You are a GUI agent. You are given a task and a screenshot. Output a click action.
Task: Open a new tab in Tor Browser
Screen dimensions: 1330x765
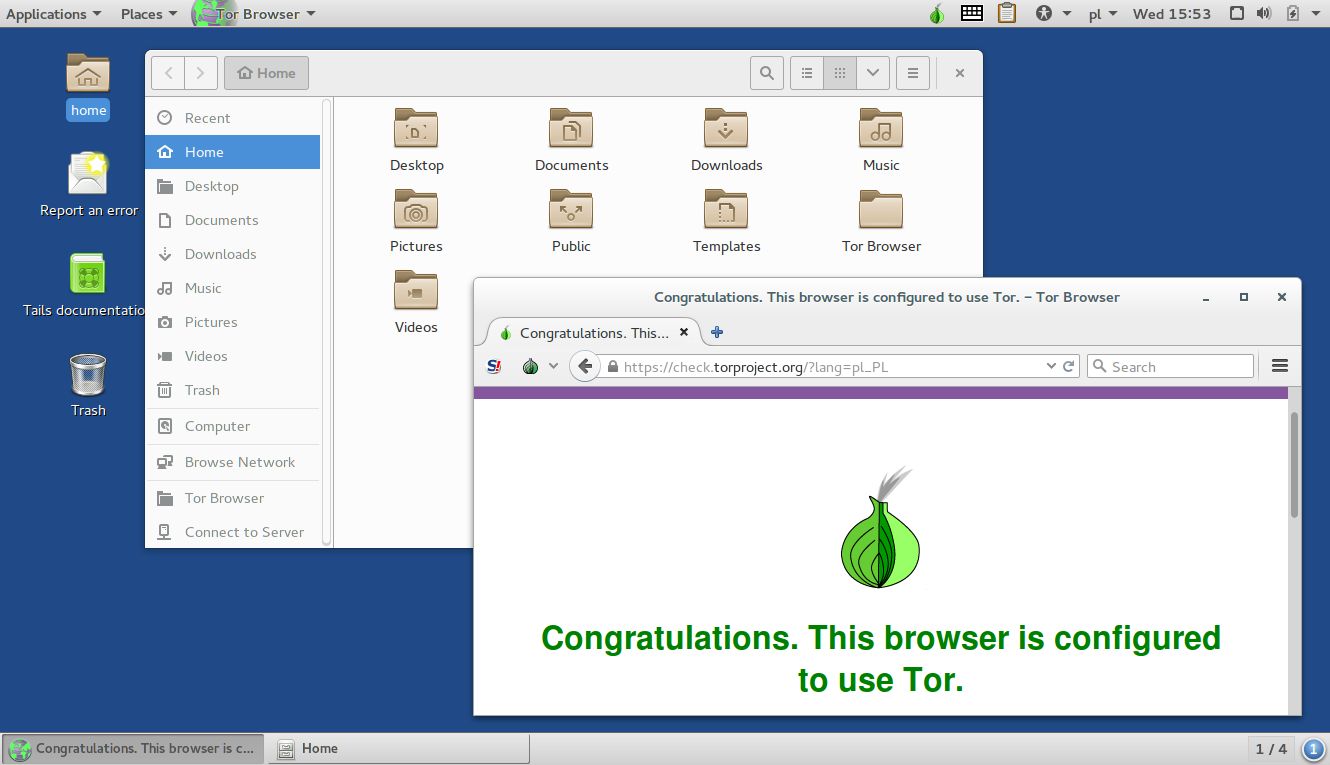[717, 332]
